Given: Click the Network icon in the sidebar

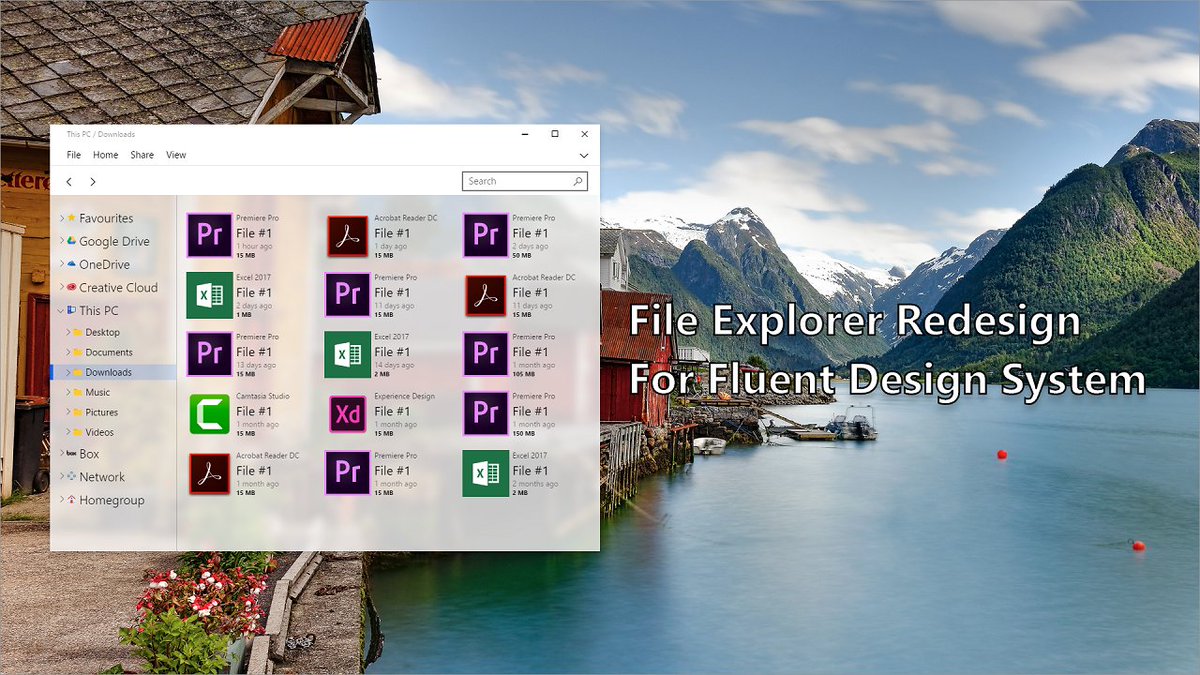Looking at the screenshot, I should 72,477.
